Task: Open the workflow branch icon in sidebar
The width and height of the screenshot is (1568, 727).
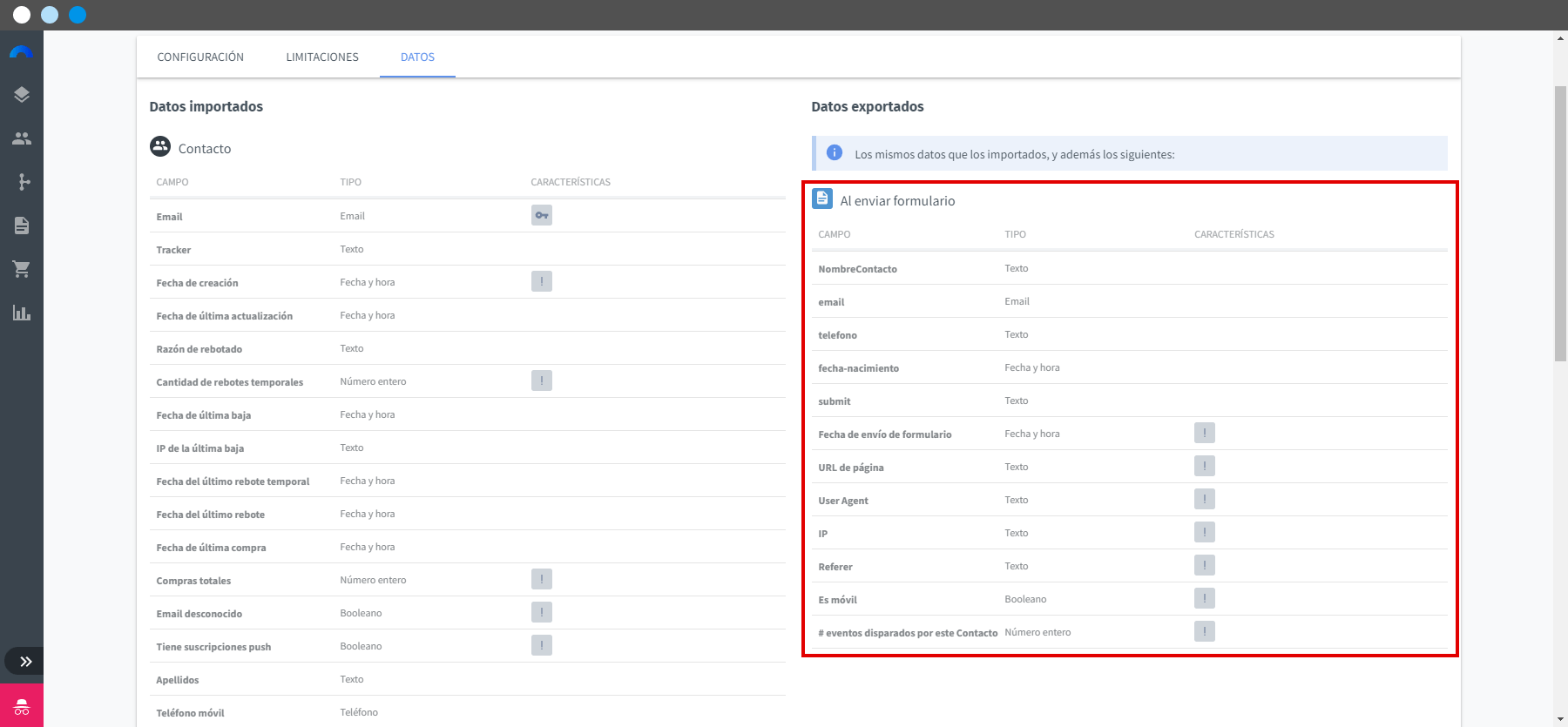Action: 24,182
